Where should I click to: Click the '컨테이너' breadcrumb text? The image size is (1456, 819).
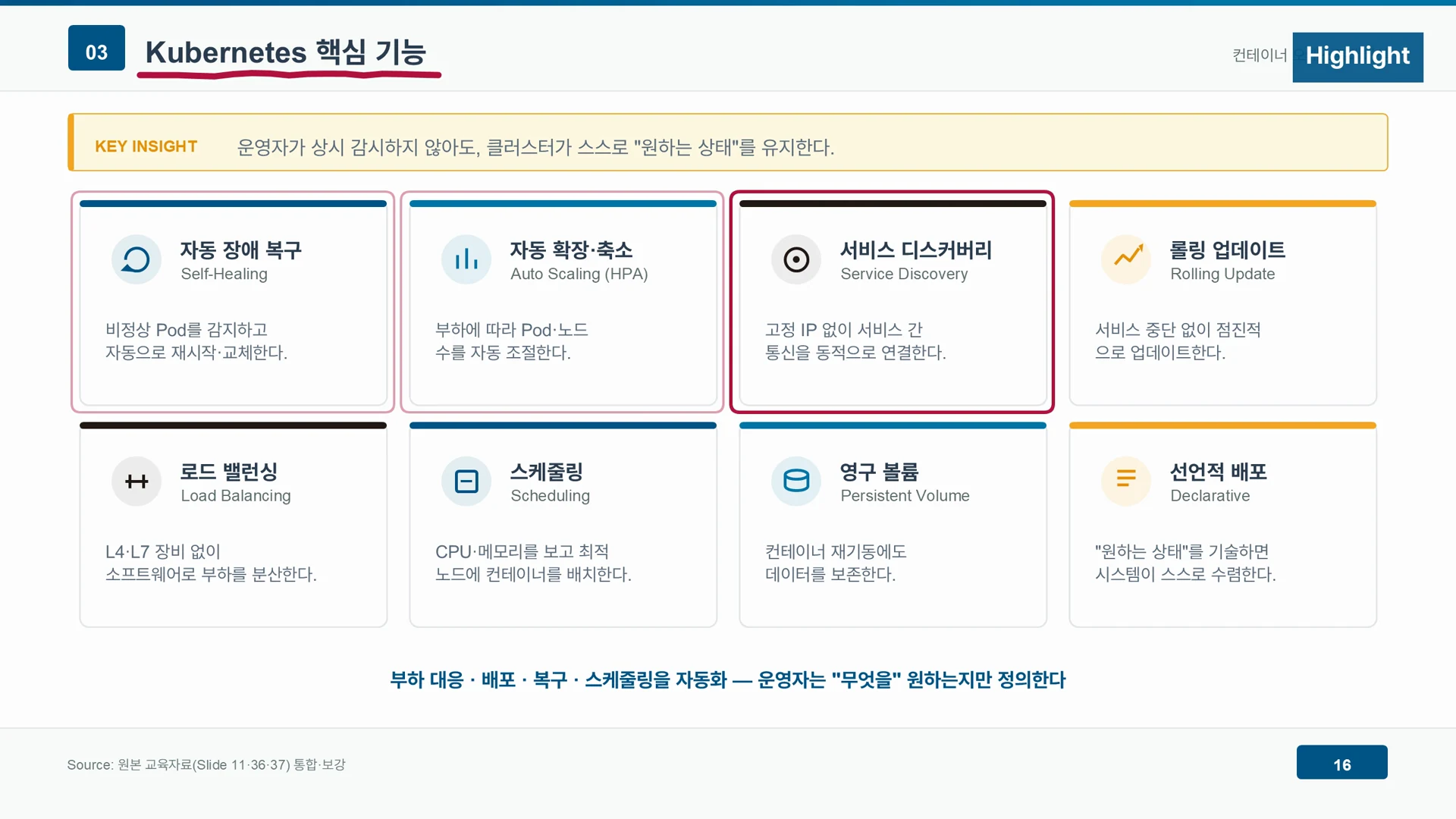(x=1260, y=55)
